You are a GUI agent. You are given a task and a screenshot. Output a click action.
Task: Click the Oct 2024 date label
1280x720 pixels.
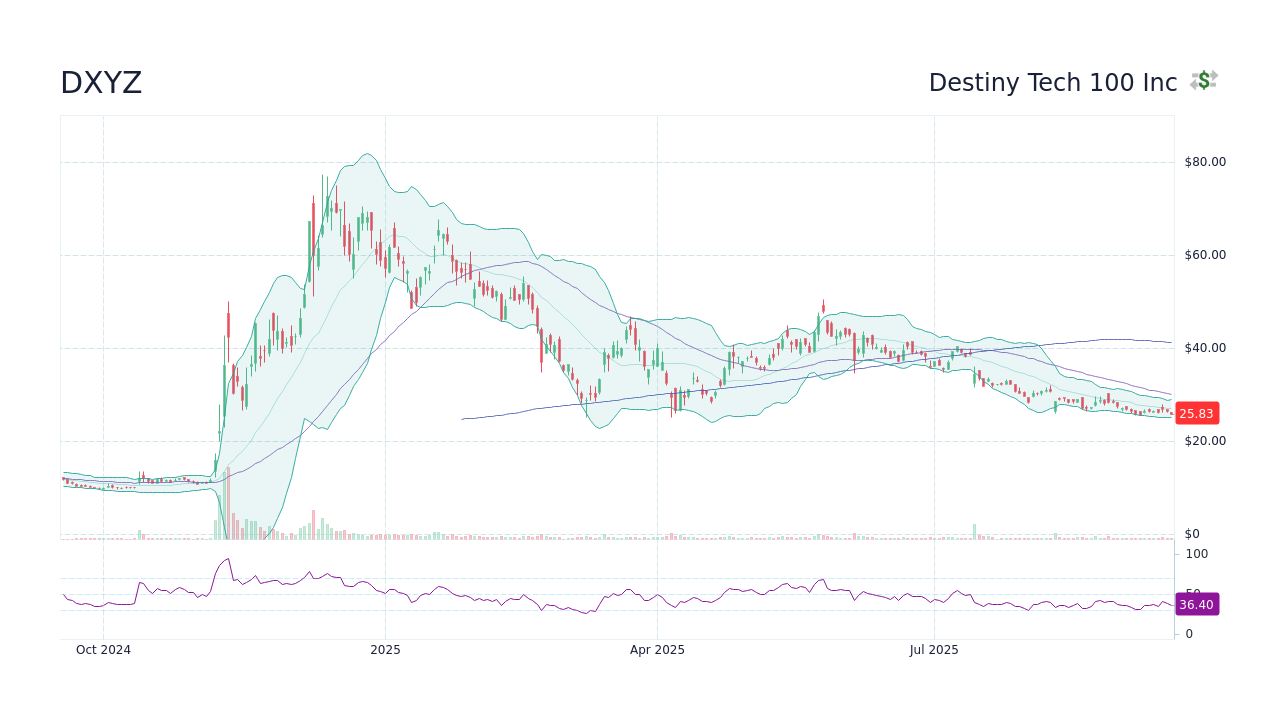pyautogui.click(x=103, y=649)
